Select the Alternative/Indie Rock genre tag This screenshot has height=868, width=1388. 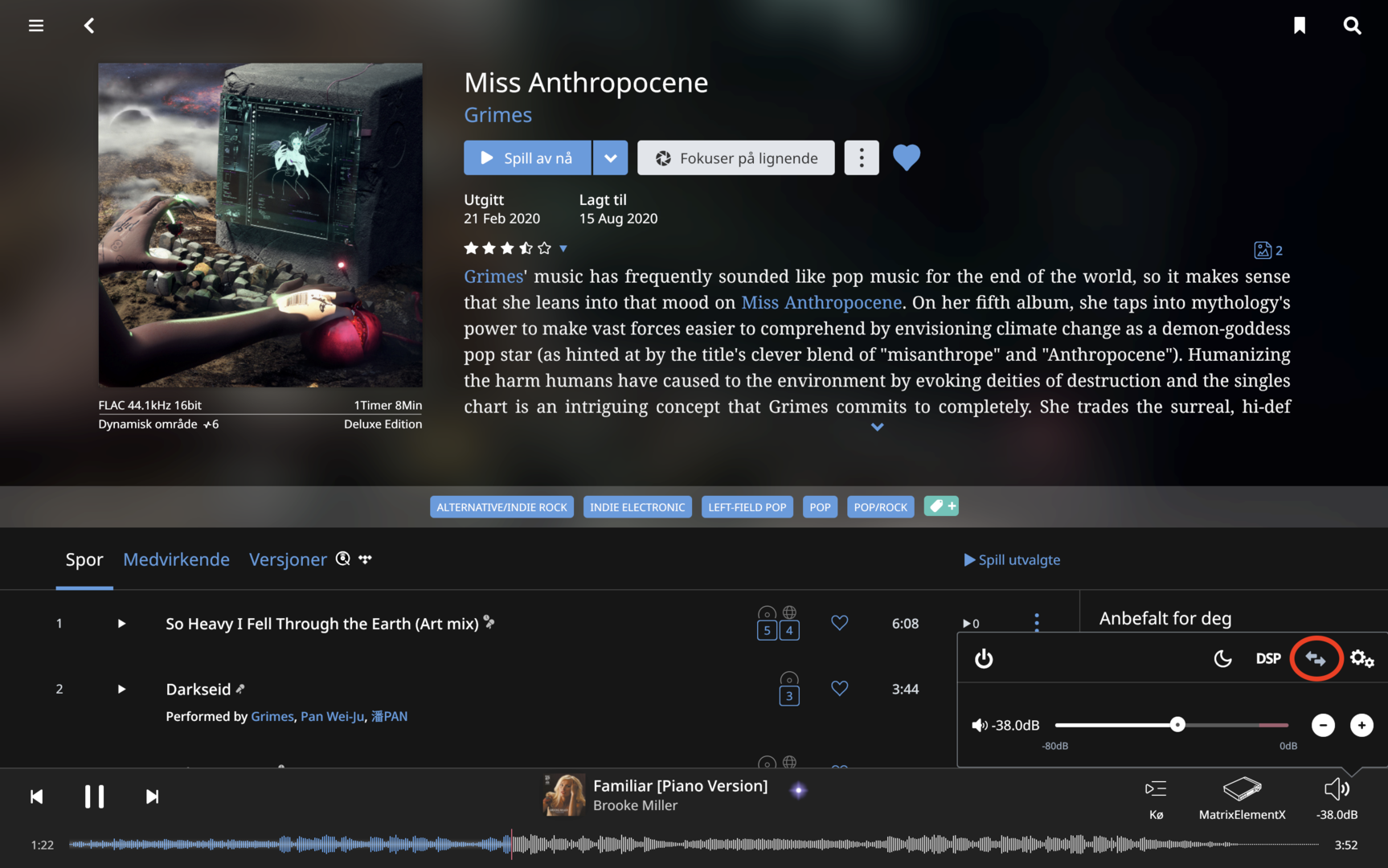502,507
